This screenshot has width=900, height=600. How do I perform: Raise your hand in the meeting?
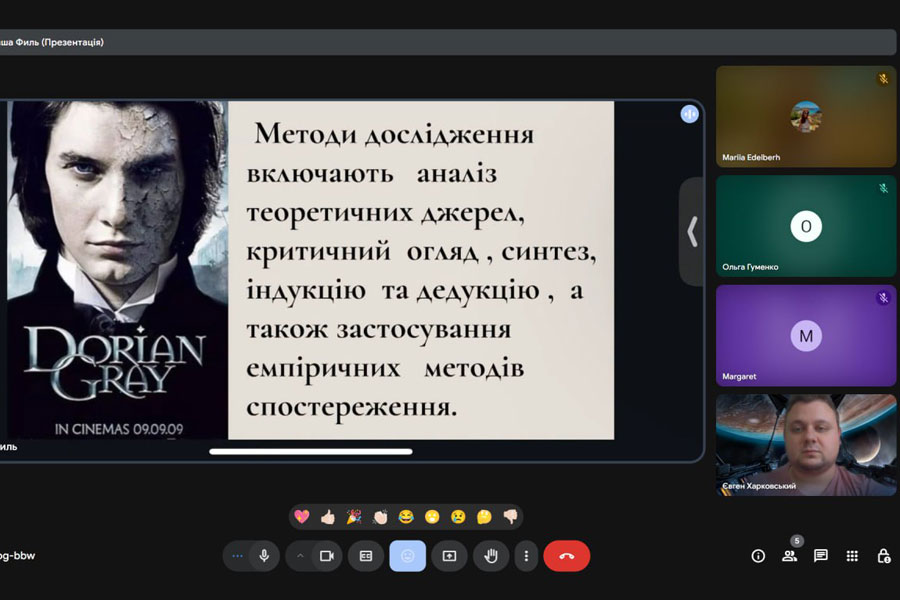491,556
